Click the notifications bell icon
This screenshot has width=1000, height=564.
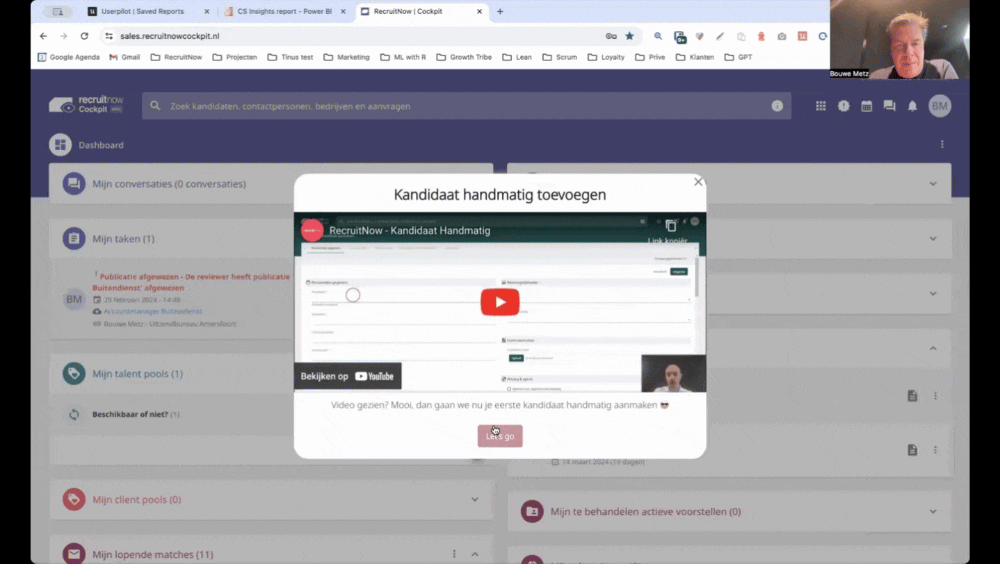pos(912,106)
